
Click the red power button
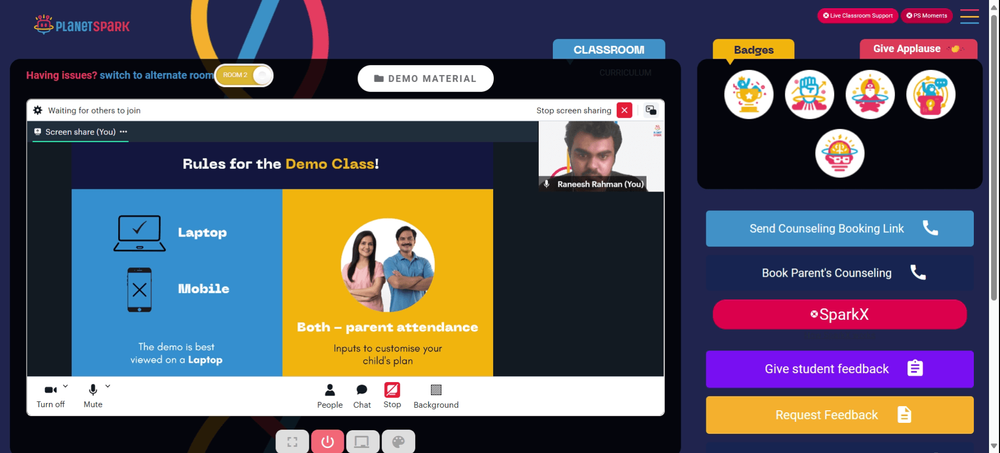pos(328,442)
